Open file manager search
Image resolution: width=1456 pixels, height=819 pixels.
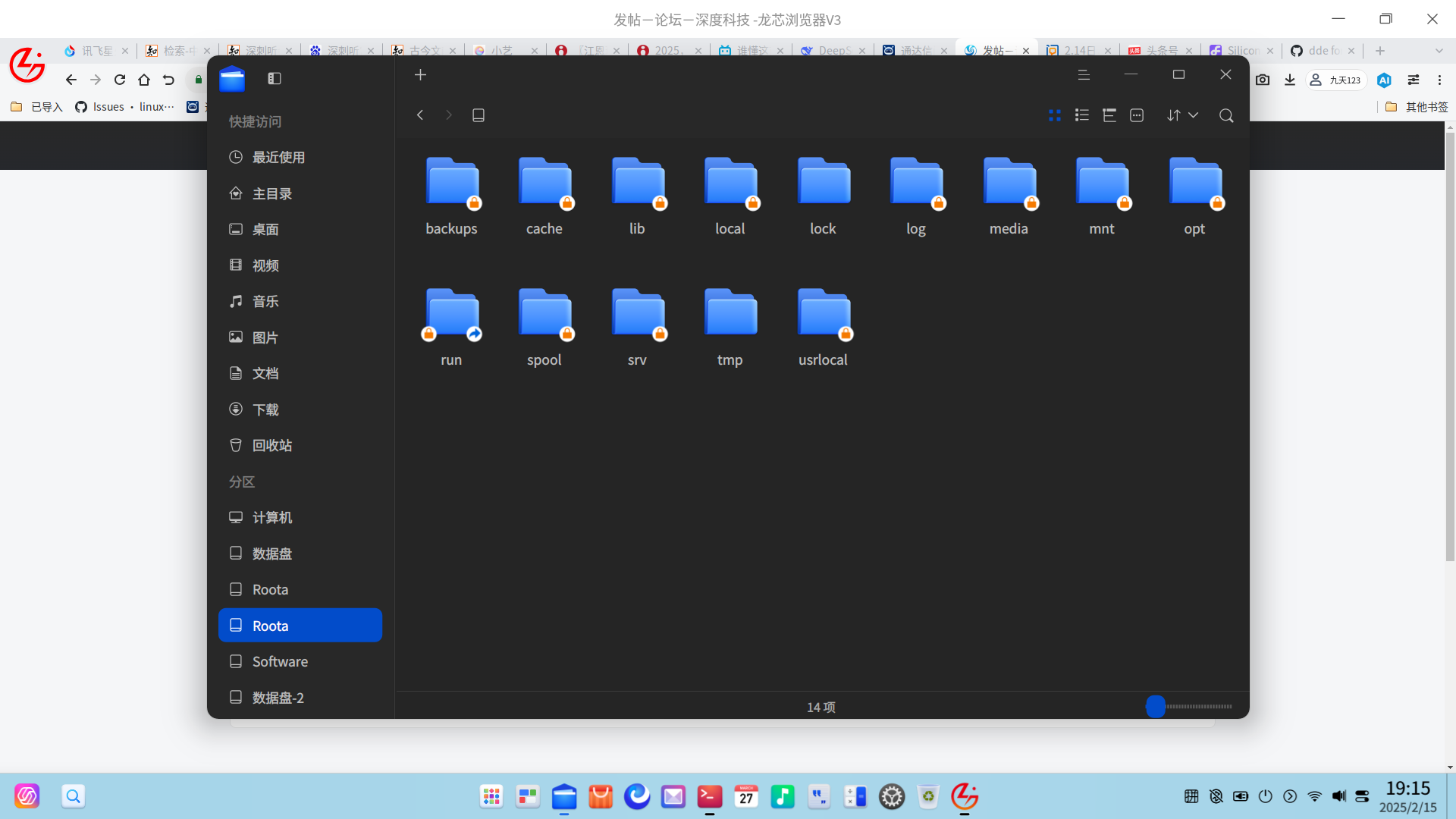[x=1226, y=115]
